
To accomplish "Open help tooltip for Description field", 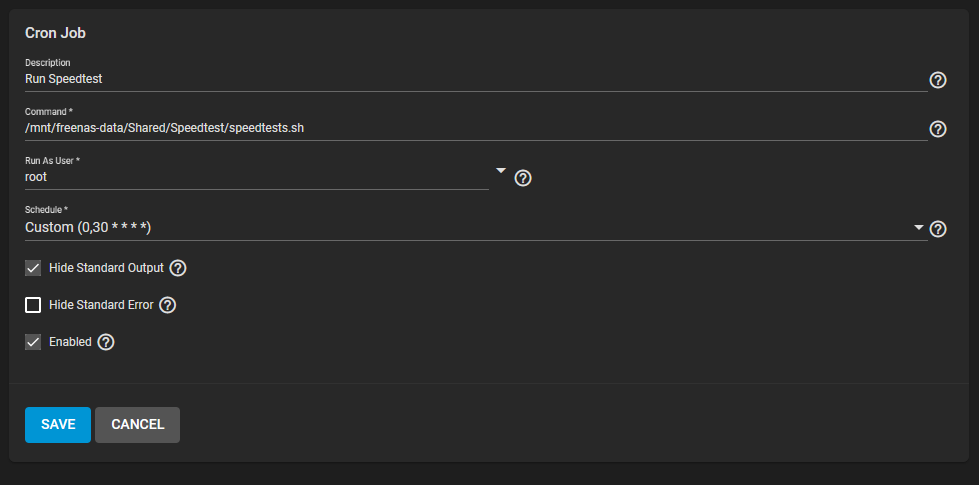I will tap(938, 80).
